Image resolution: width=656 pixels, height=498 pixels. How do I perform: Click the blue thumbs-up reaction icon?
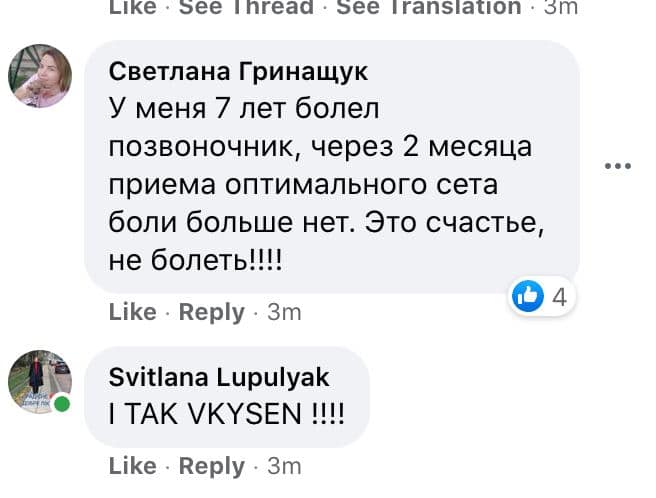point(527,295)
